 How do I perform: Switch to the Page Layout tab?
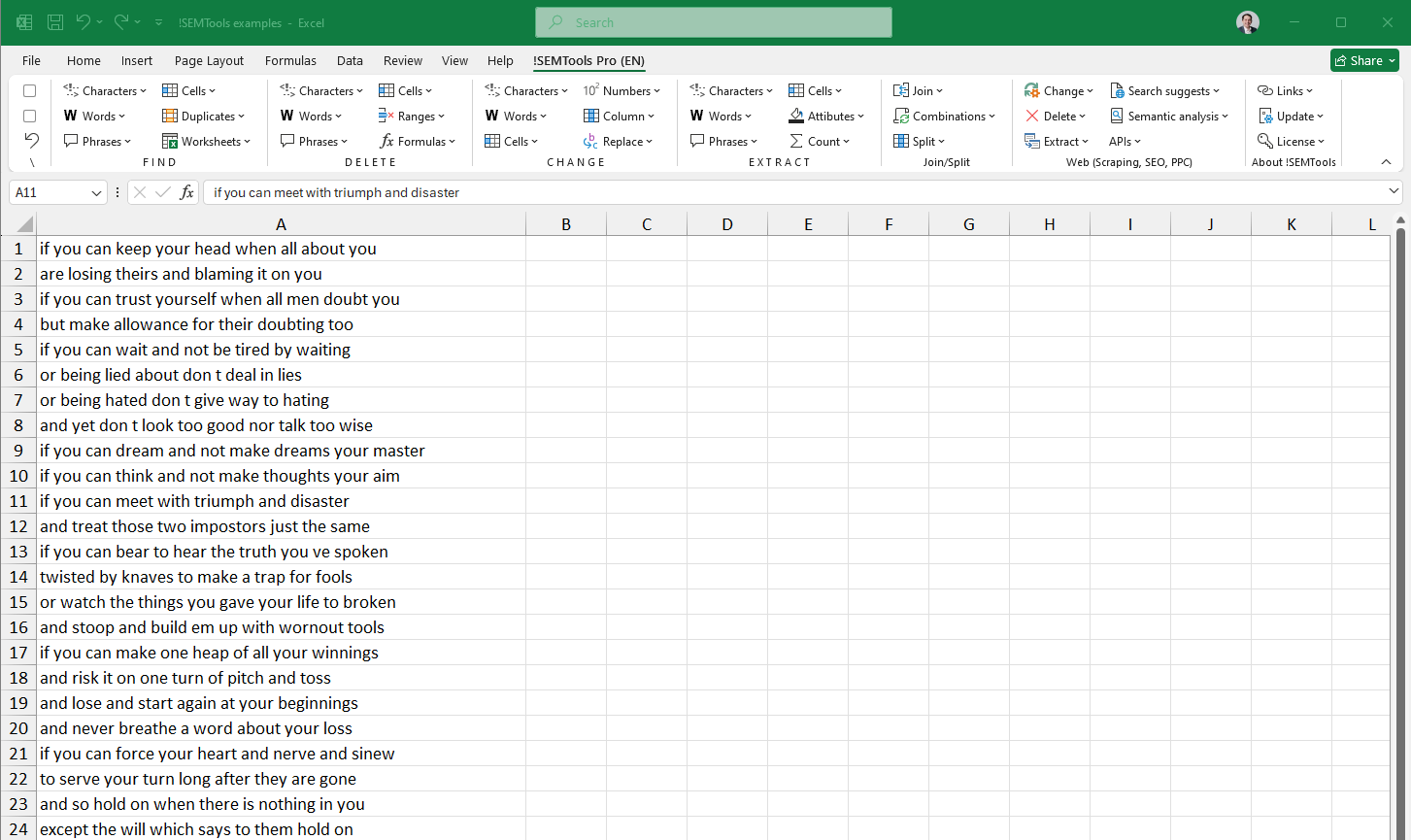(x=209, y=60)
